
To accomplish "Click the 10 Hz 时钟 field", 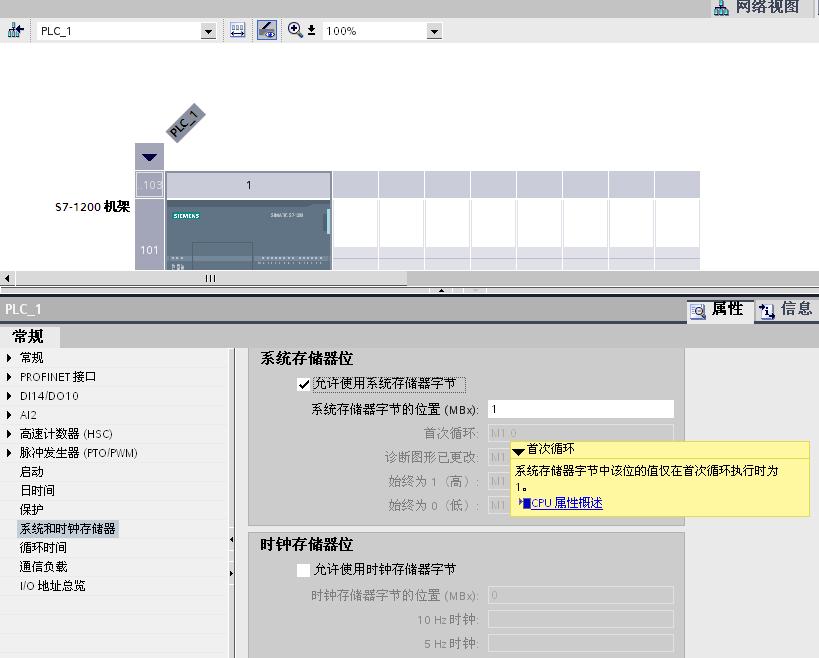I will tap(581, 619).
